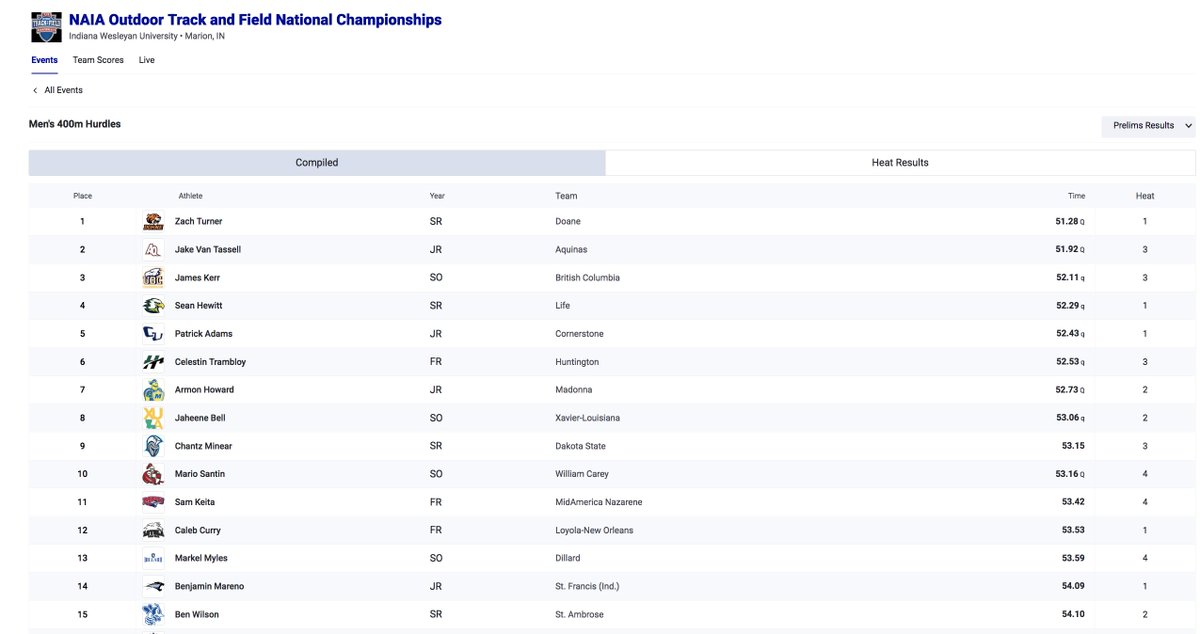Open athlete Benjamin Mareno's profile
This screenshot has height=634, width=1200.
click(209, 586)
